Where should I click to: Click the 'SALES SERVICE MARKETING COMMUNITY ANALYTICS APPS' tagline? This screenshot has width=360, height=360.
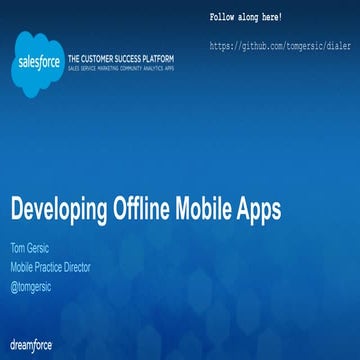[x=121, y=68]
